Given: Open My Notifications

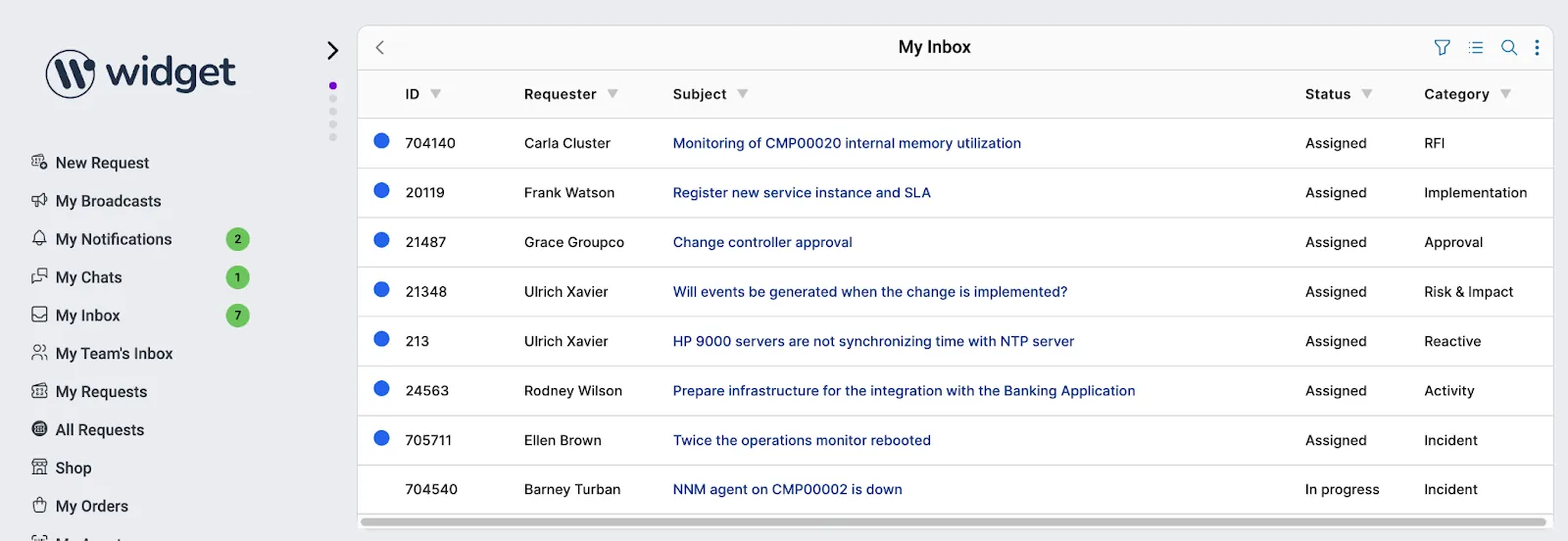Looking at the screenshot, I should tap(114, 239).
